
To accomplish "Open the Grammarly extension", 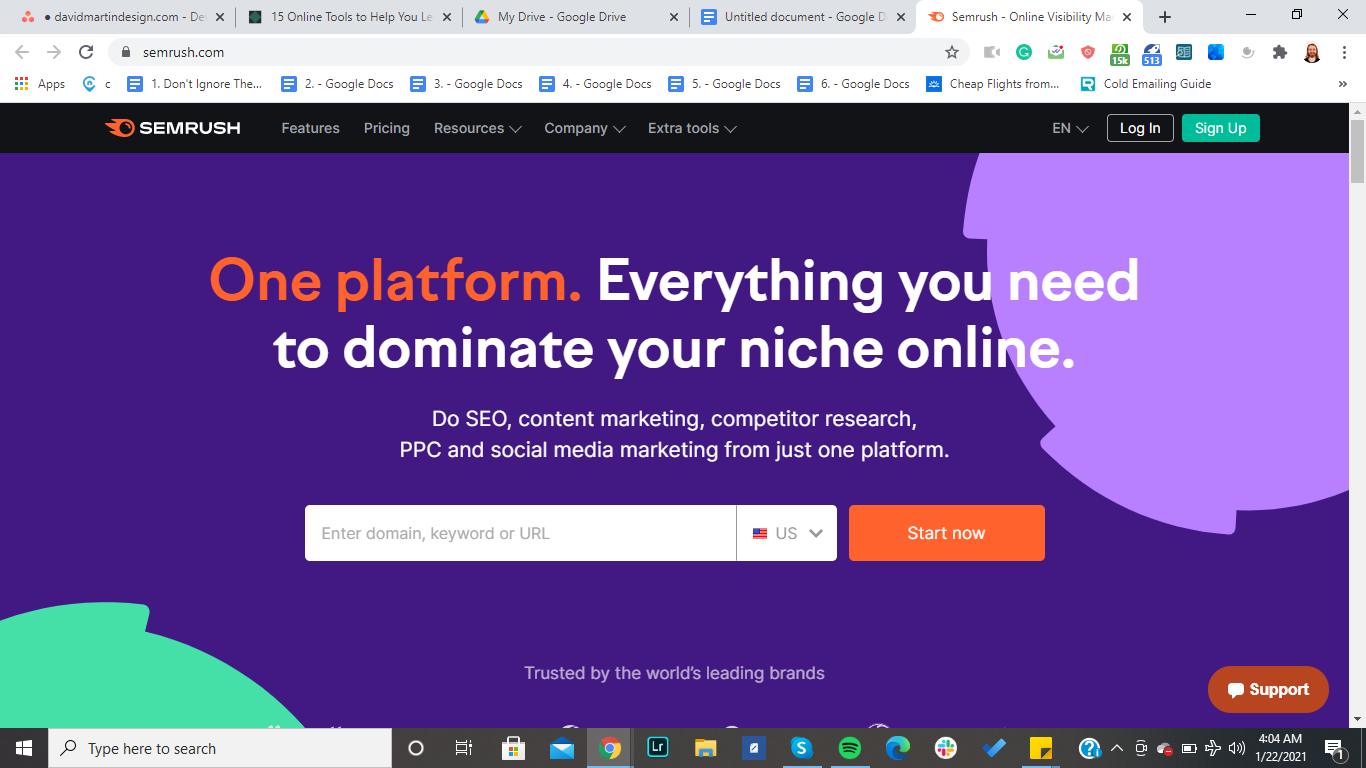I will [x=1024, y=52].
